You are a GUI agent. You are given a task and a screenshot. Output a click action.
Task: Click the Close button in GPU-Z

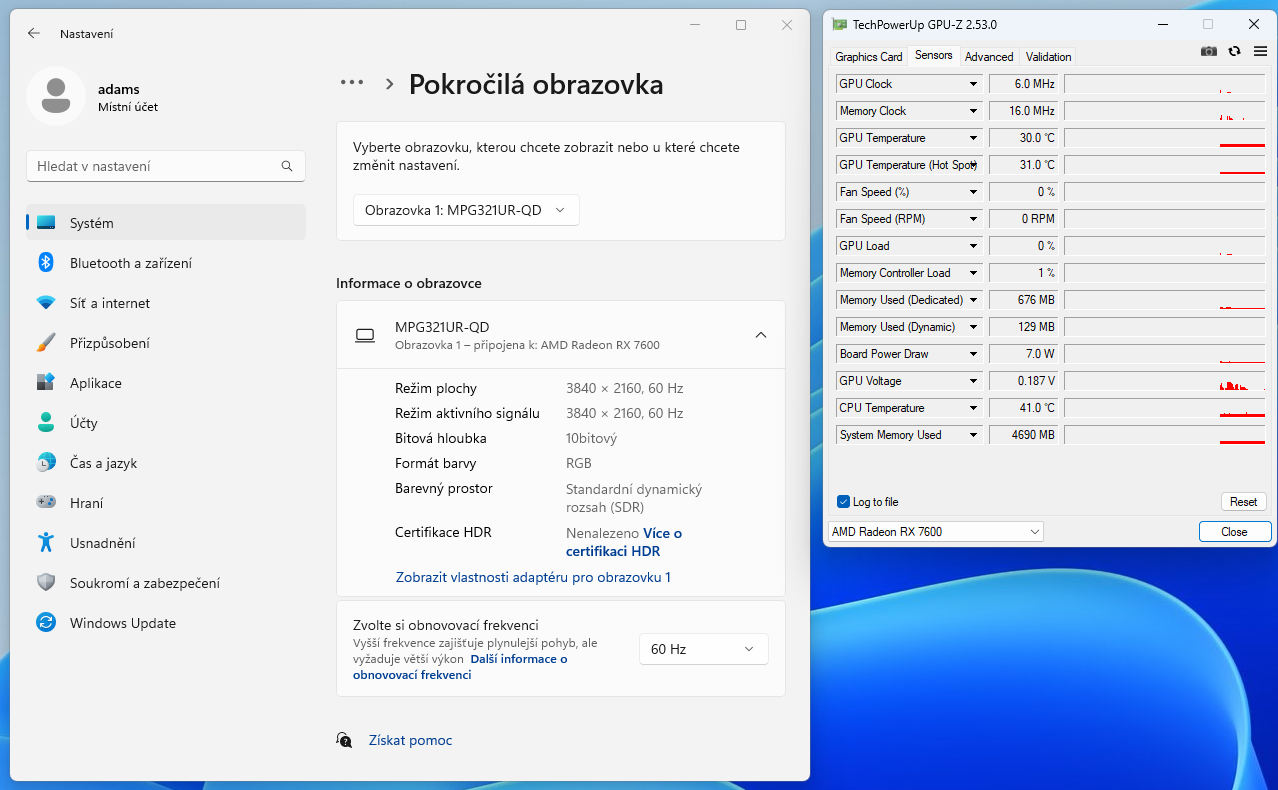point(1235,532)
